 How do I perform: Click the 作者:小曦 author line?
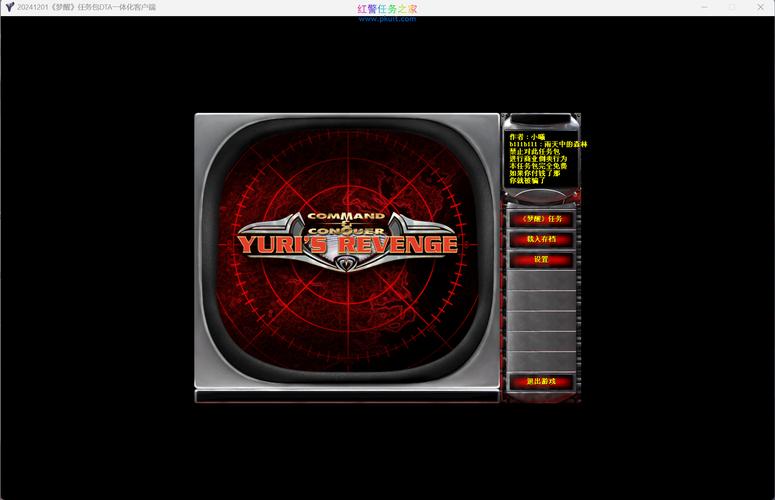coord(527,136)
